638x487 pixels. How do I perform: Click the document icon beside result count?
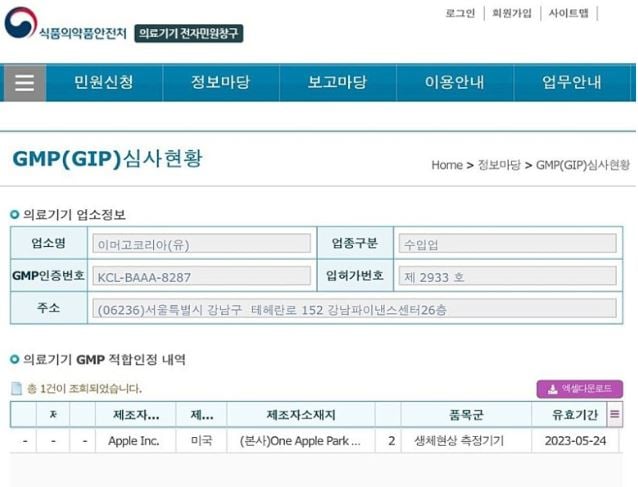tap(16, 389)
